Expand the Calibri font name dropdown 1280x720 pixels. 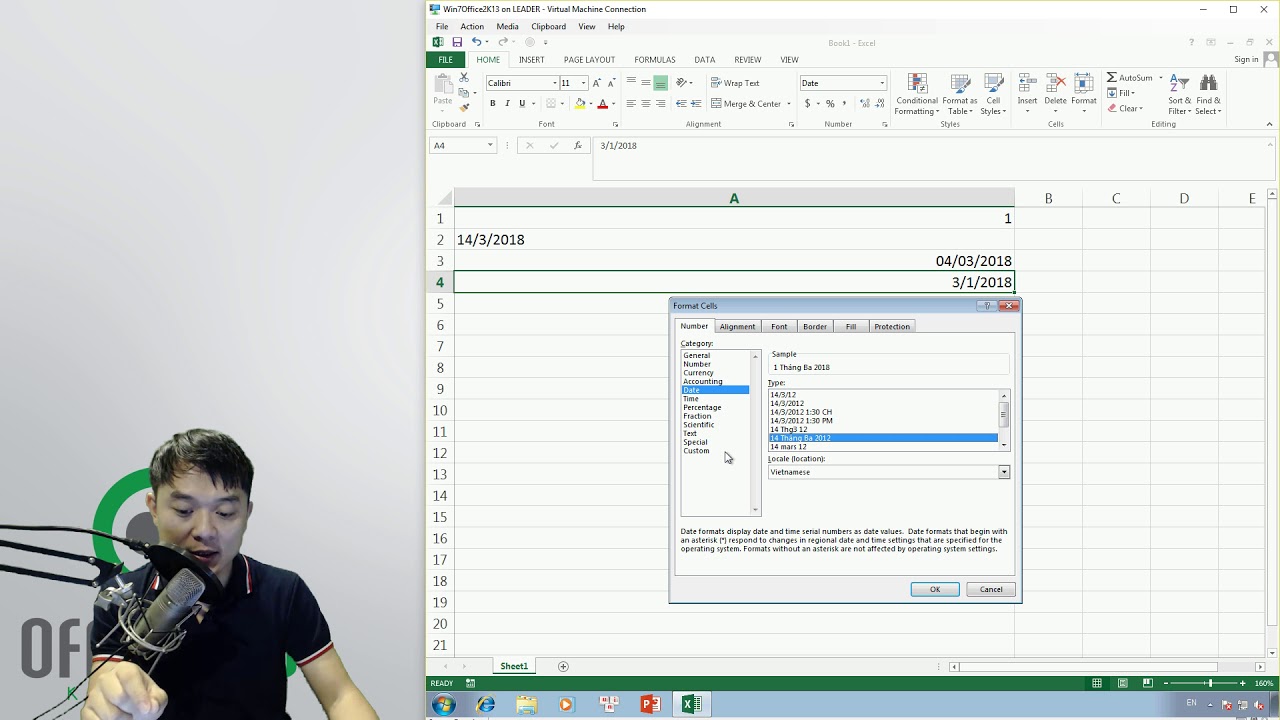[x=554, y=83]
